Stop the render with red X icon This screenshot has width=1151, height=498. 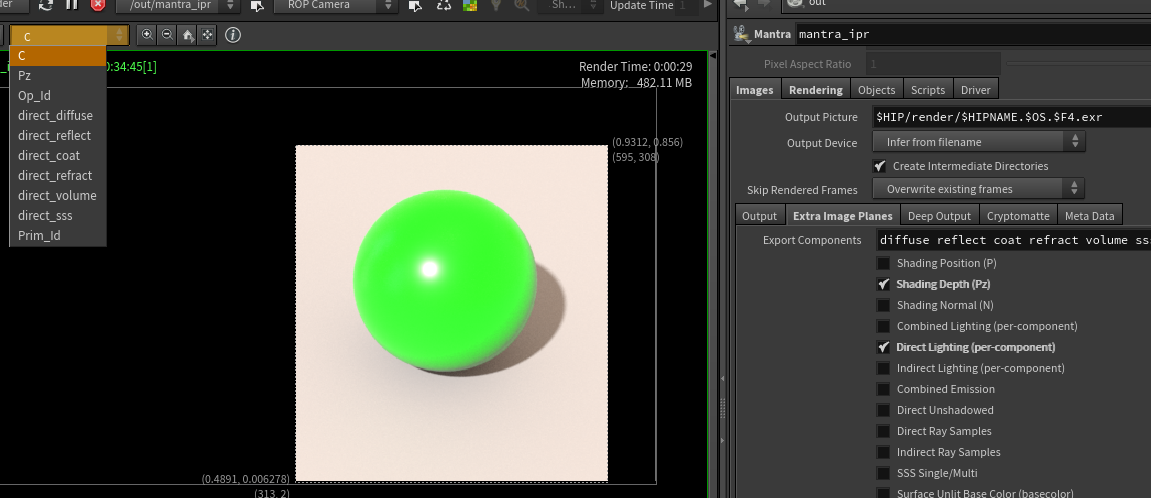(97, 5)
